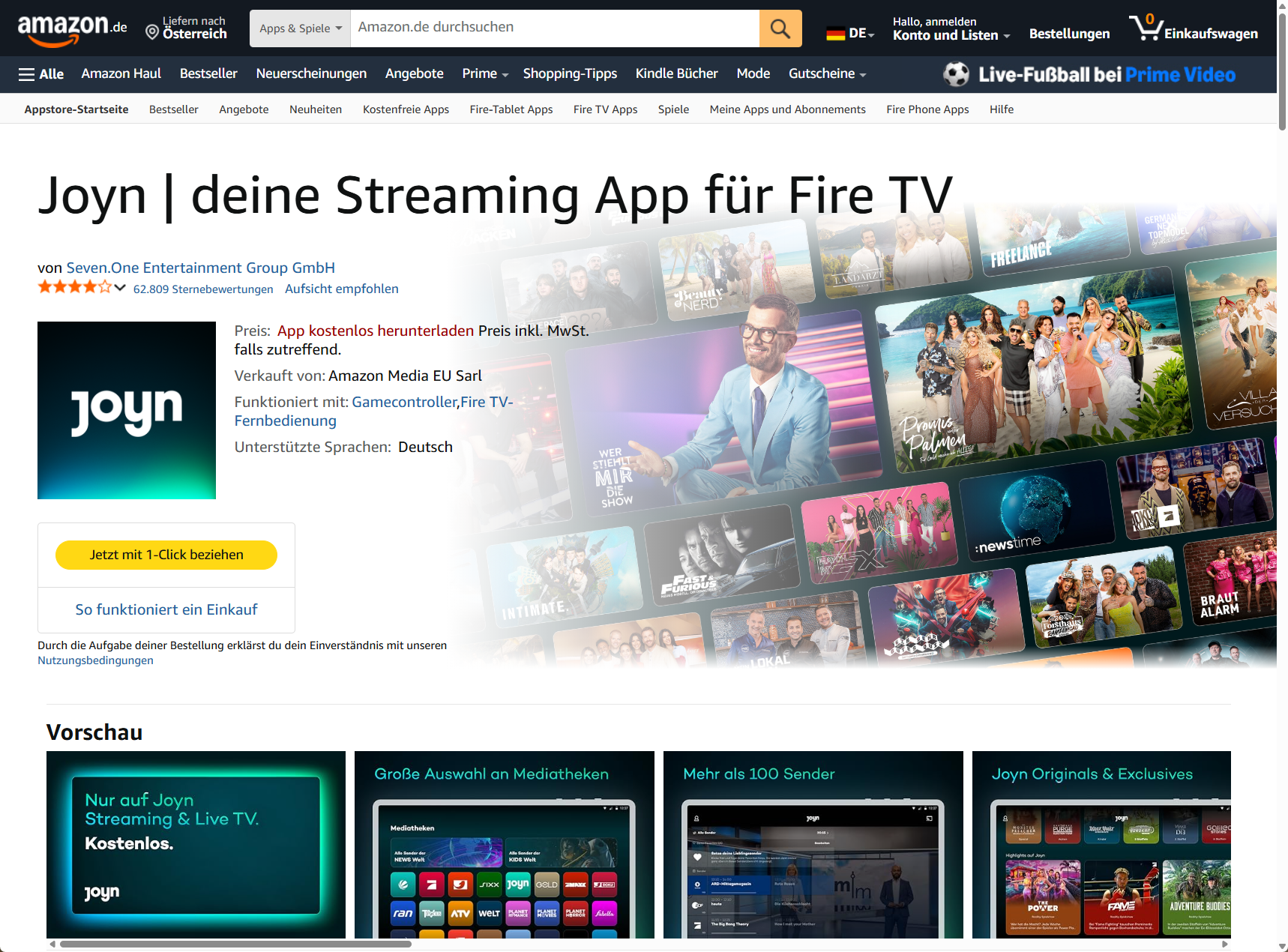The width and height of the screenshot is (1288, 952).
Task: Open the Mehr als 100 Sender preview
Action: coord(813,845)
